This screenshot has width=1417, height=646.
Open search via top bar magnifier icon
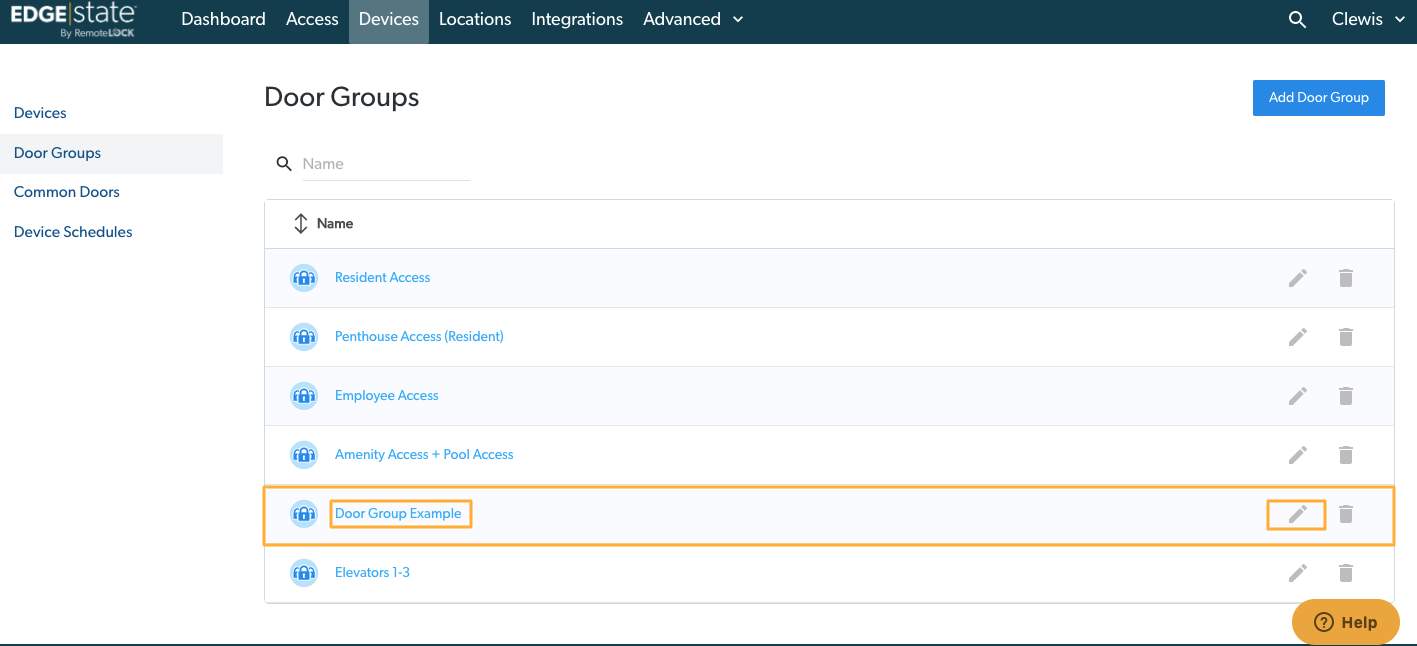click(1297, 20)
